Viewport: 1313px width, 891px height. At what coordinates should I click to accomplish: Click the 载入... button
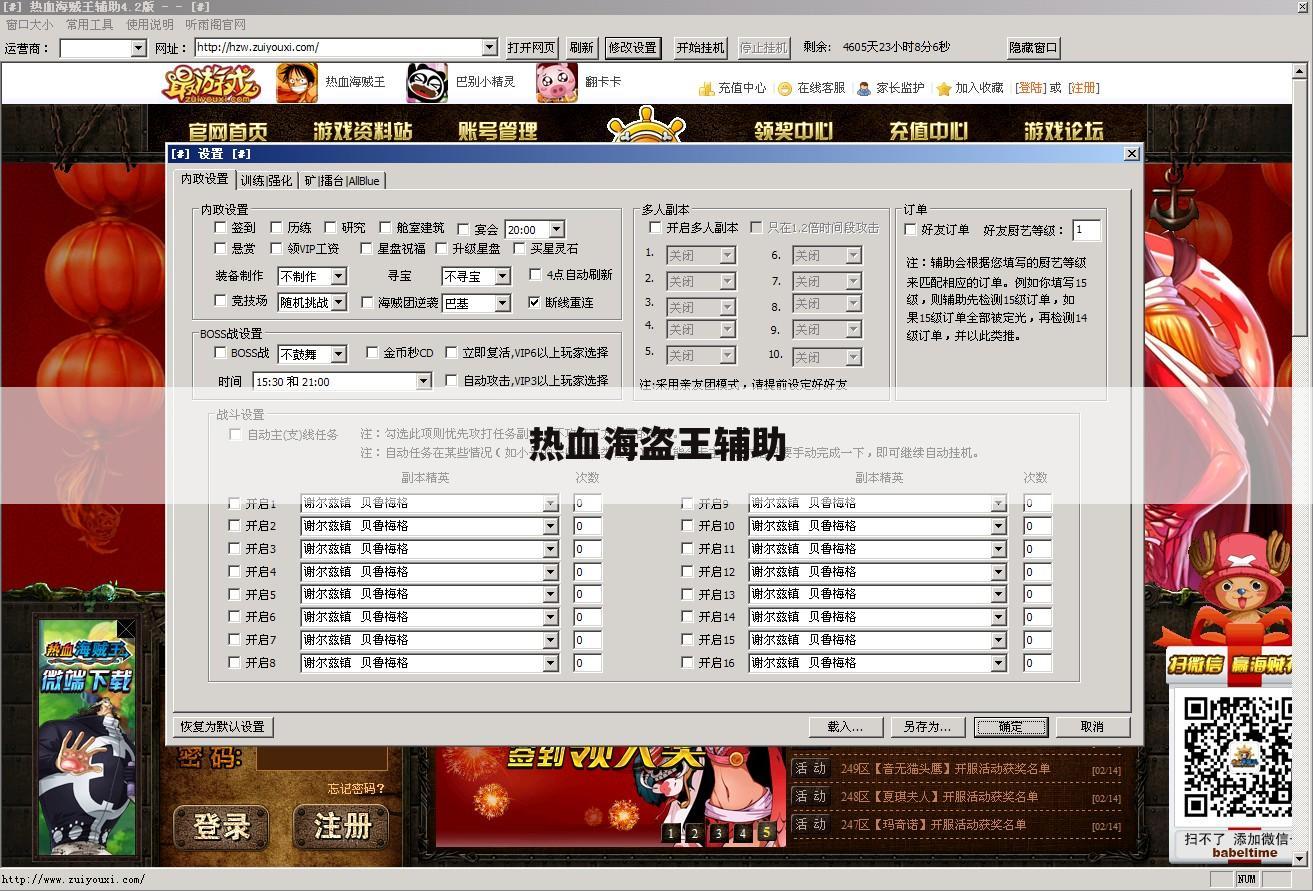pos(846,727)
